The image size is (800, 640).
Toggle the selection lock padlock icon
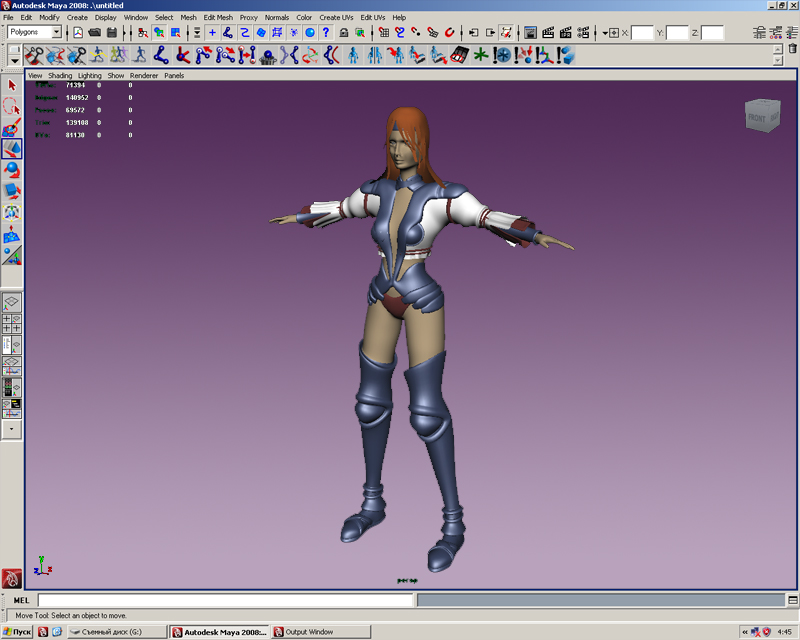(x=343, y=32)
